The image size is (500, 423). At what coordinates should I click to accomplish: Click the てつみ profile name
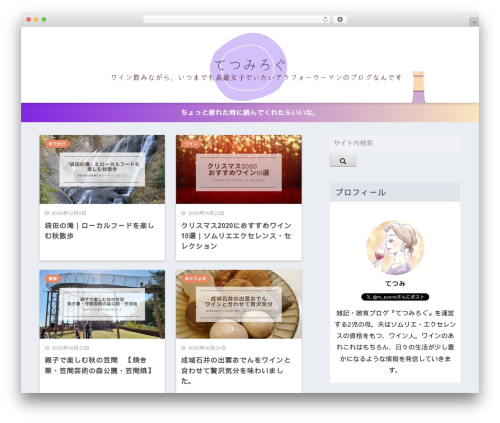click(395, 284)
